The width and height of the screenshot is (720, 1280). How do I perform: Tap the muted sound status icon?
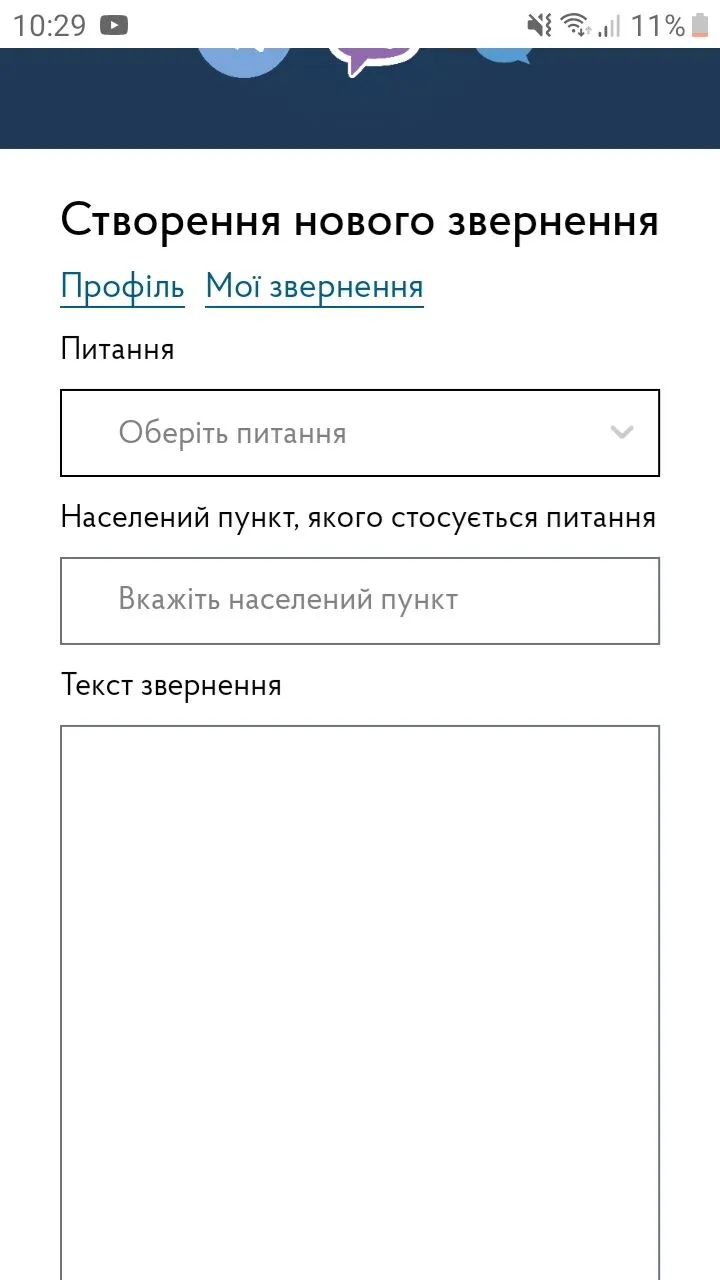tap(540, 25)
